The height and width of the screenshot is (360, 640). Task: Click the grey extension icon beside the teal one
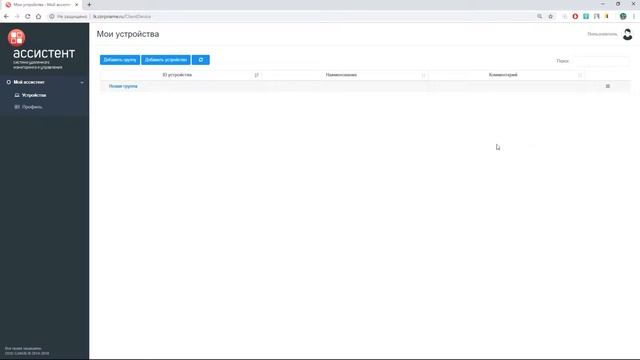(597, 16)
